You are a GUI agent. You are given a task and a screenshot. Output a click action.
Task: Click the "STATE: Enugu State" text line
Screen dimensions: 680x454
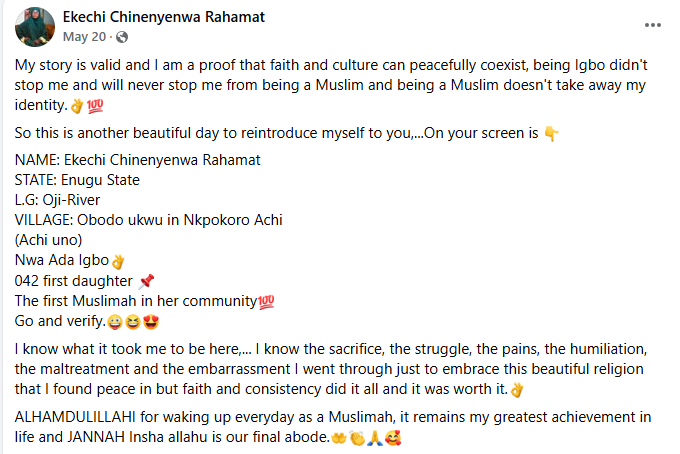[x=77, y=180]
